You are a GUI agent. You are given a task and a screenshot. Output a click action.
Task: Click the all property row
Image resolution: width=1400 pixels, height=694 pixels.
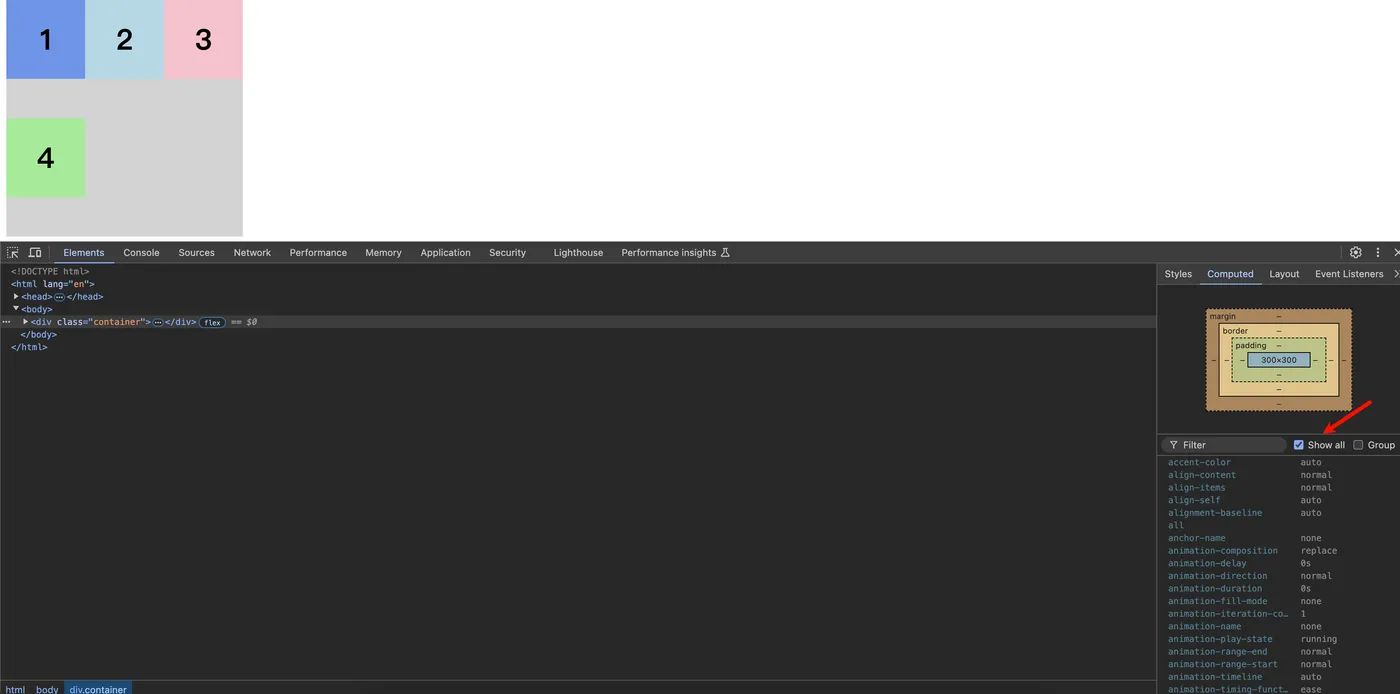1176,525
